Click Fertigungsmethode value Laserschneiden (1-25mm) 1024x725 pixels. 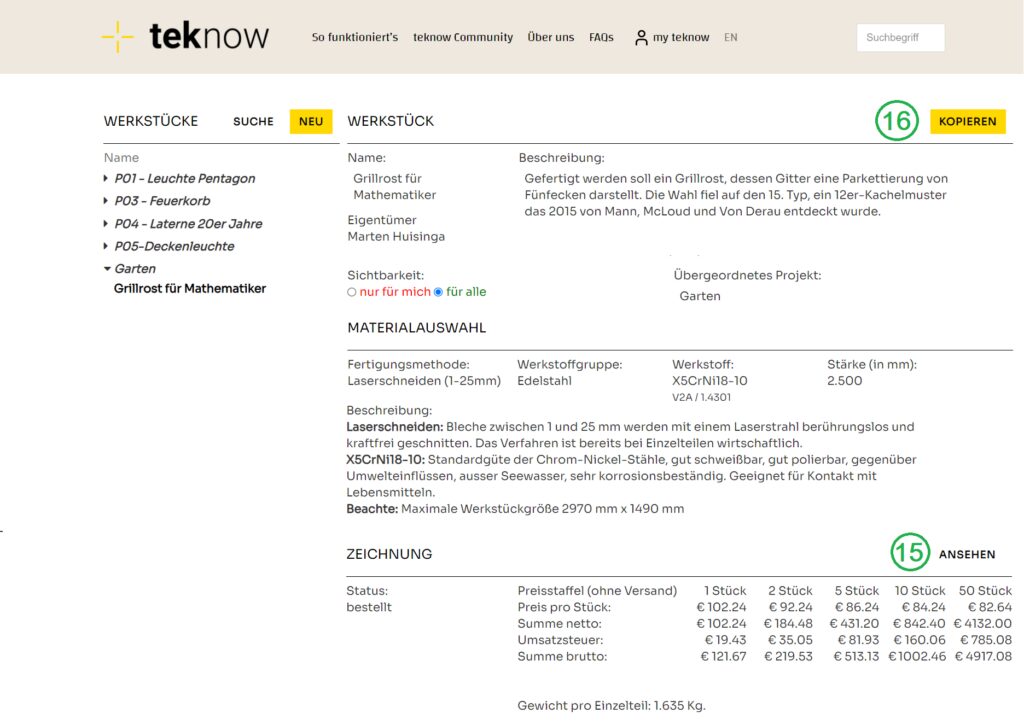424,381
